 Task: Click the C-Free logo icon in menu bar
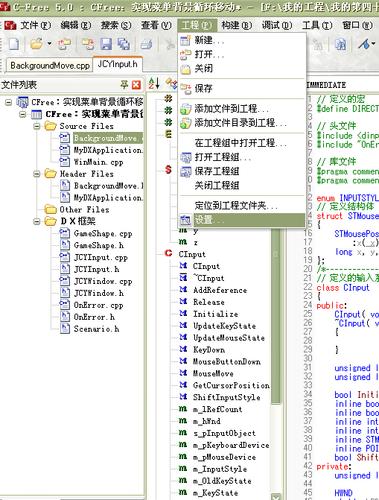(x=10, y=25)
